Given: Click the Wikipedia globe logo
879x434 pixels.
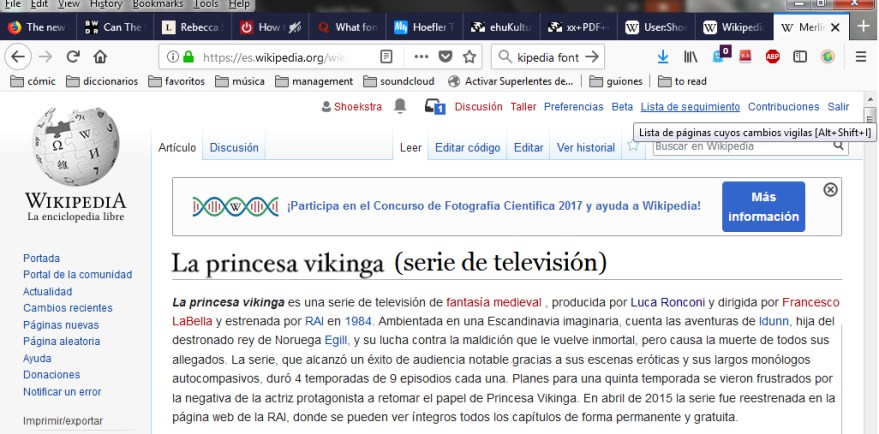Looking at the screenshot, I should [x=76, y=148].
